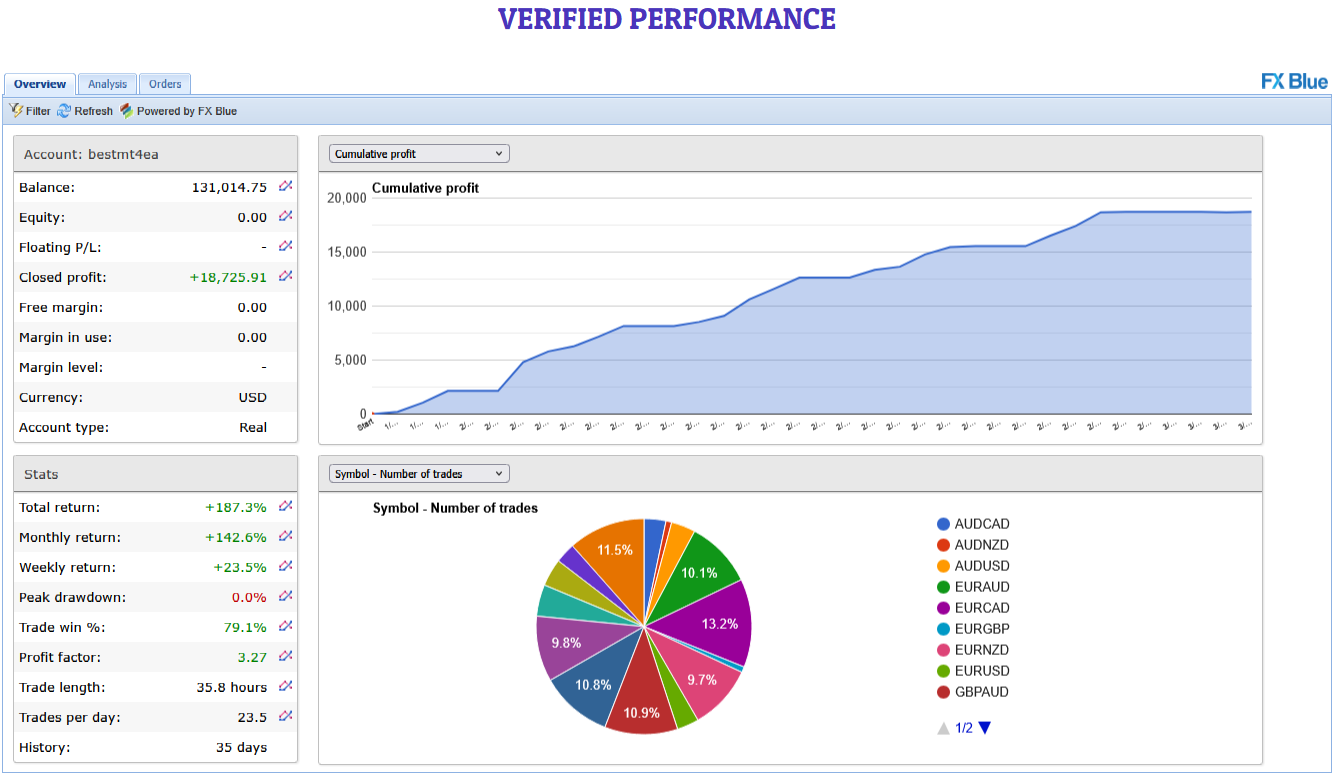
Task: Open Powered by FX Blue link
Action: click(187, 111)
